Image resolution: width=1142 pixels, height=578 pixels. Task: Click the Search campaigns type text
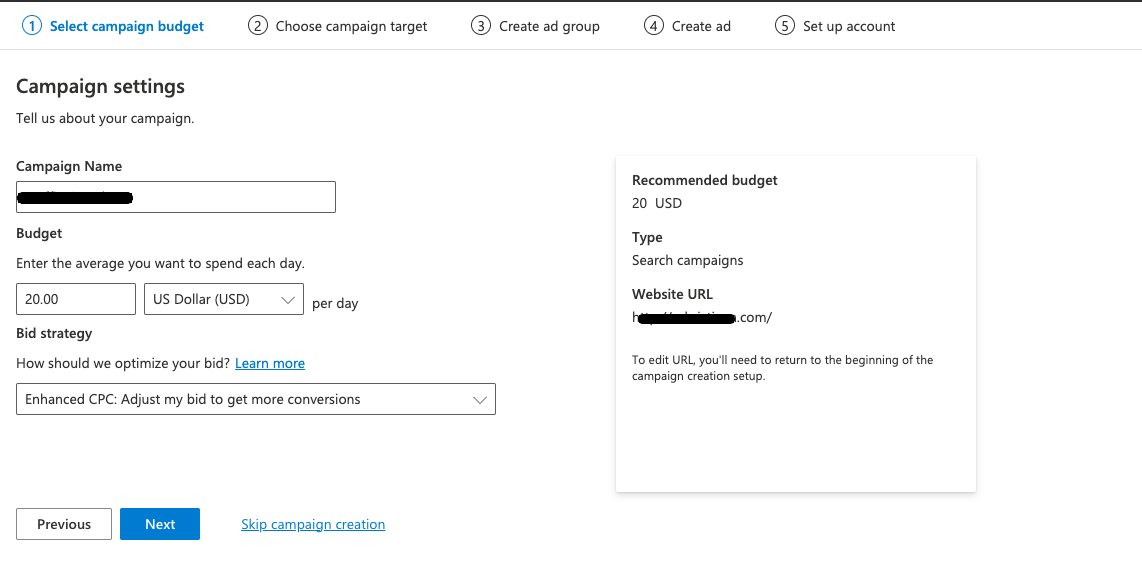(688, 260)
